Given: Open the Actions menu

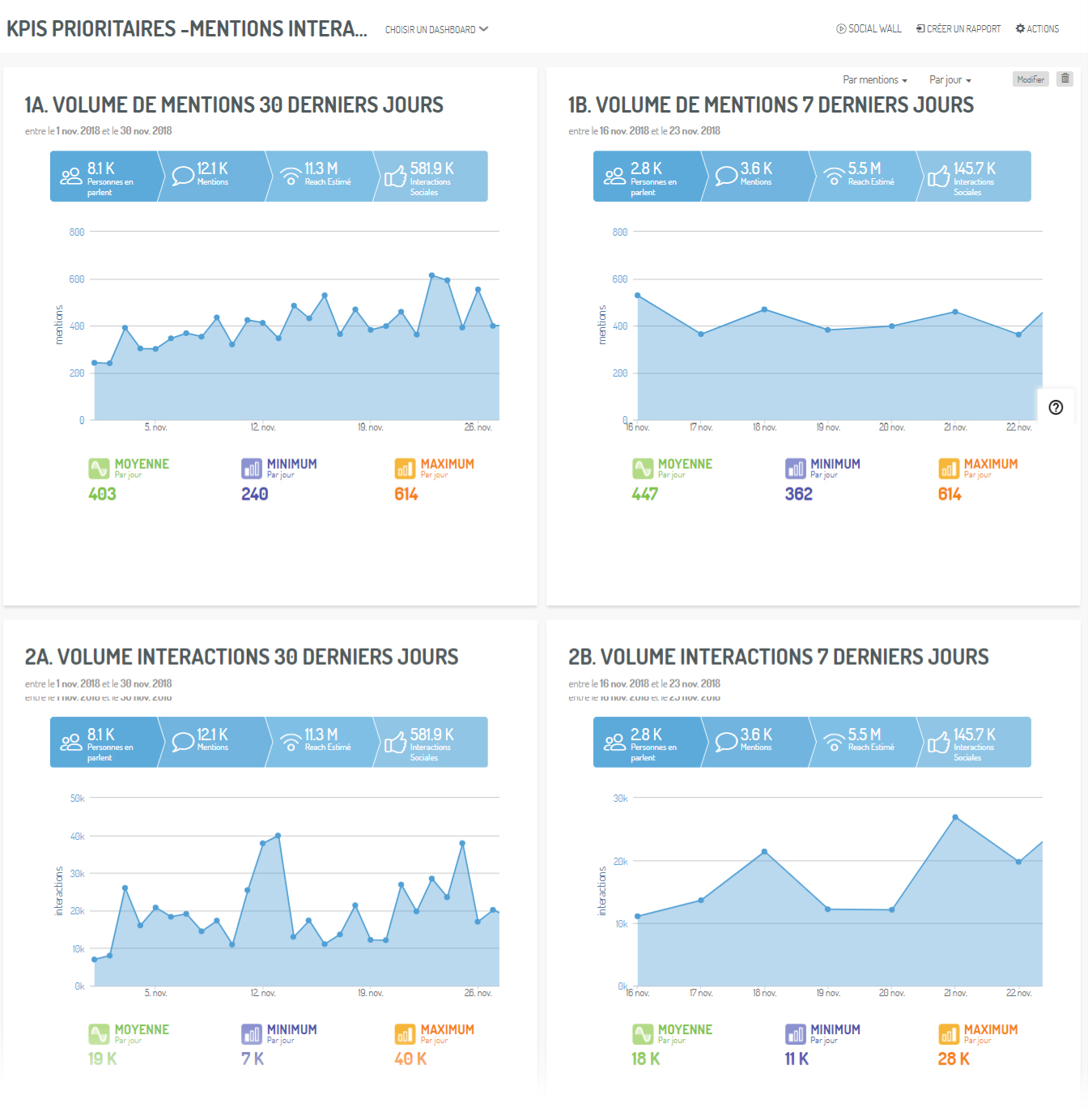Looking at the screenshot, I should tap(1037, 29).
